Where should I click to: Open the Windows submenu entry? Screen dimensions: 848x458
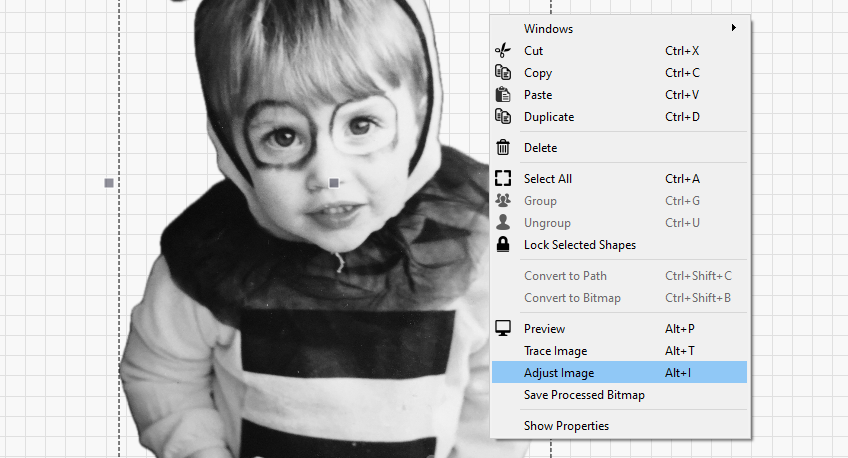(x=548, y=29)
